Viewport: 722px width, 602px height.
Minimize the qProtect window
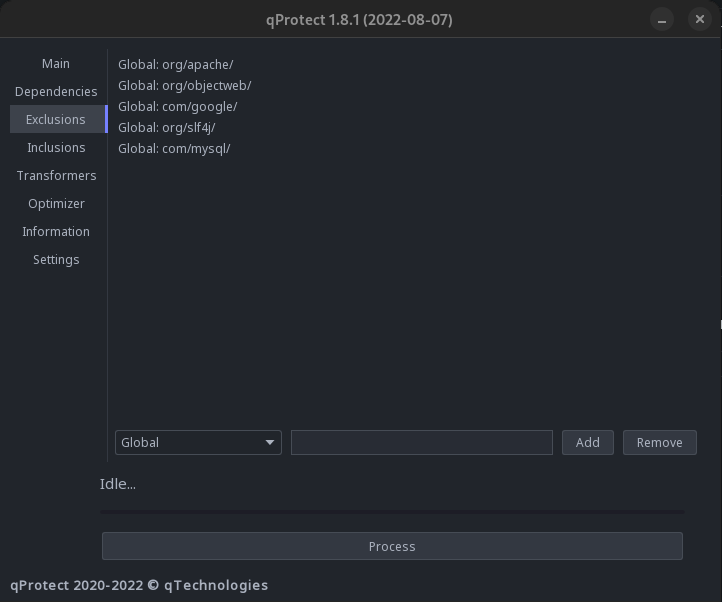661,19
